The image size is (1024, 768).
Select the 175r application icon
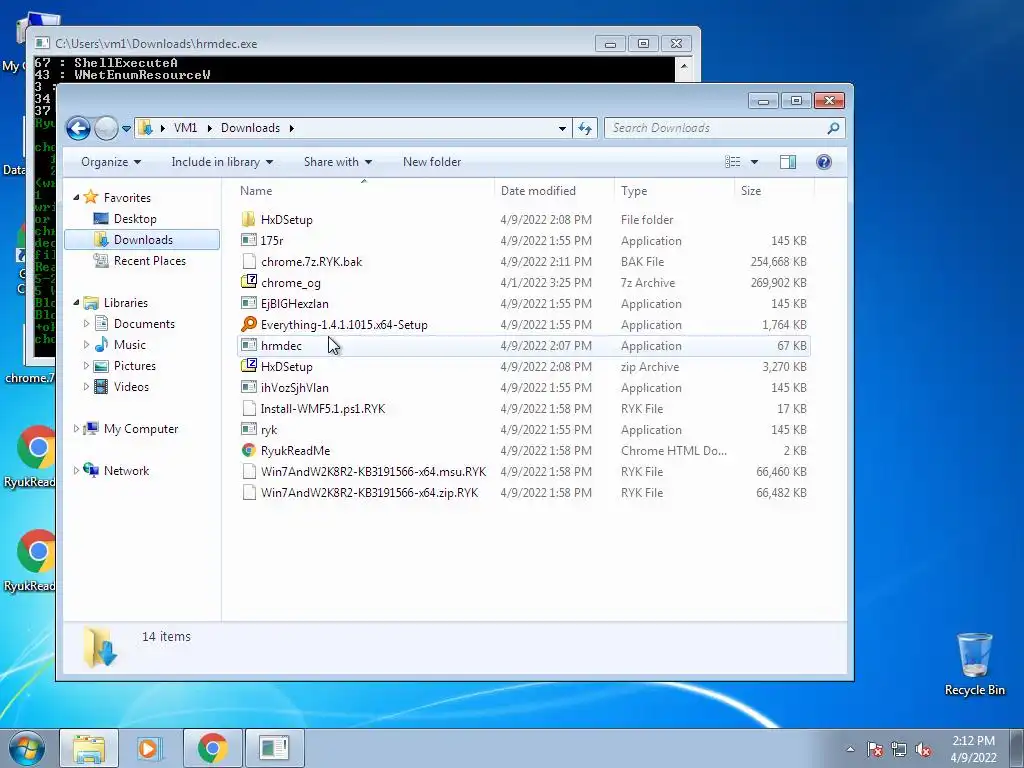(249, 240)
